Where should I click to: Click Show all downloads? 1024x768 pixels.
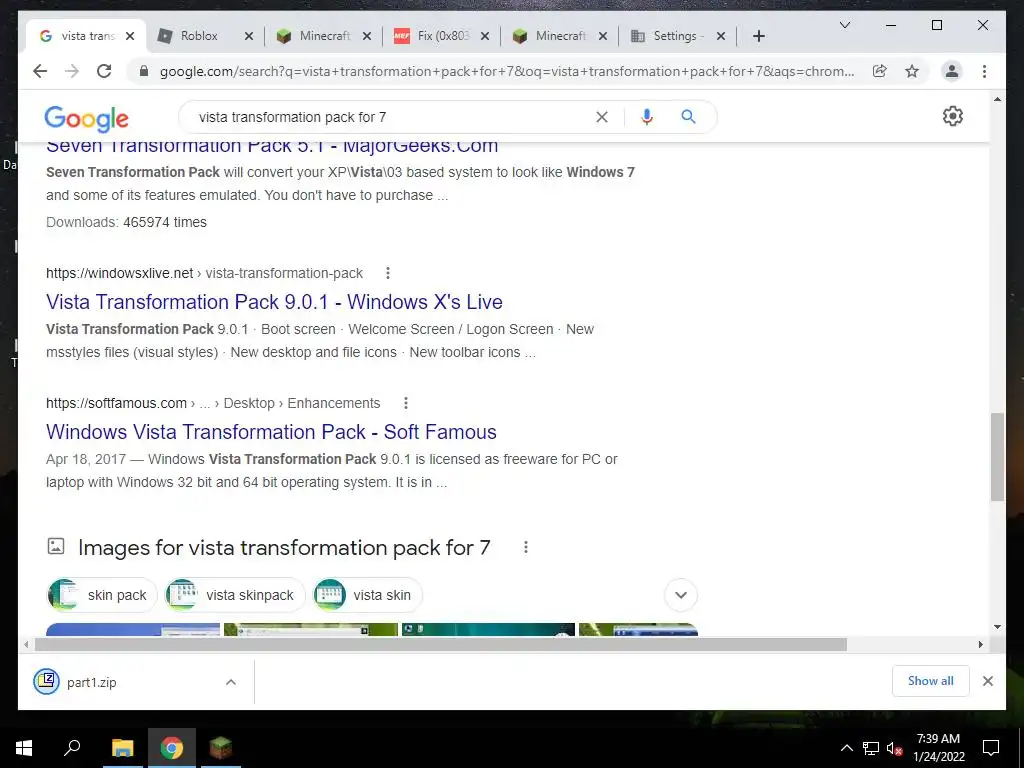pos(931,681)
